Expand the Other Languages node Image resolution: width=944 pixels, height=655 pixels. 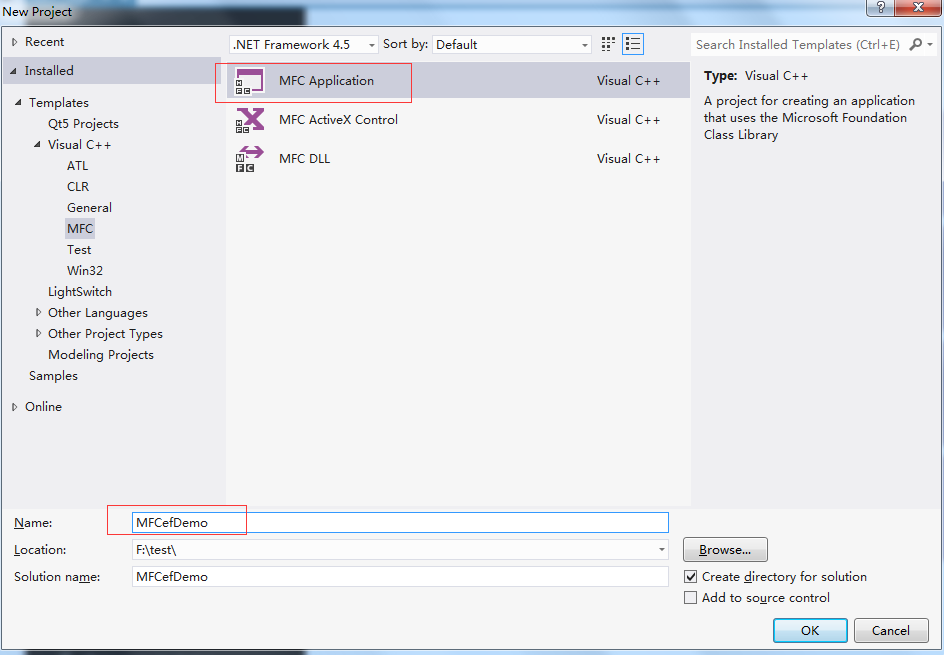coord(39,312)
